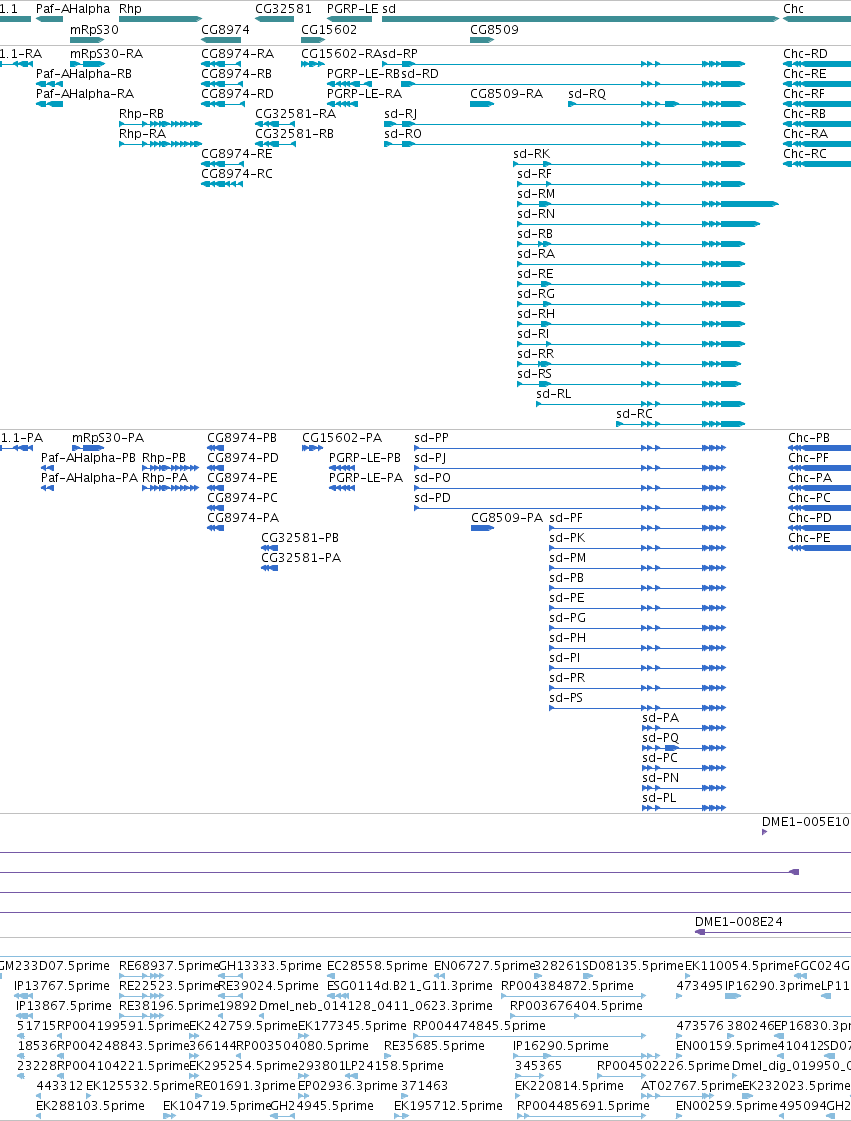Click transcript sd-RG label
The width and height of the screenshot is (851, 1121).
tap(536, 294)
